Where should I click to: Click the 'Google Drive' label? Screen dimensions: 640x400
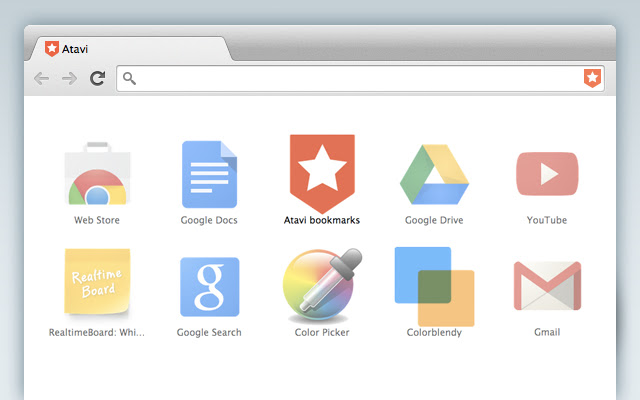pos(434,220)
